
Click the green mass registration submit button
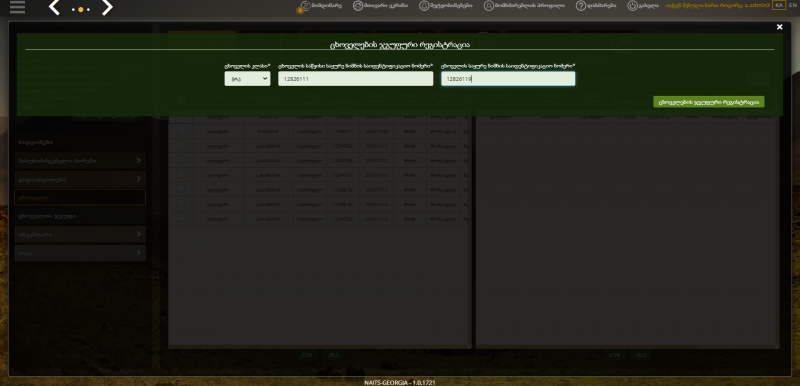pyautogui.click(x=709, y=102)
